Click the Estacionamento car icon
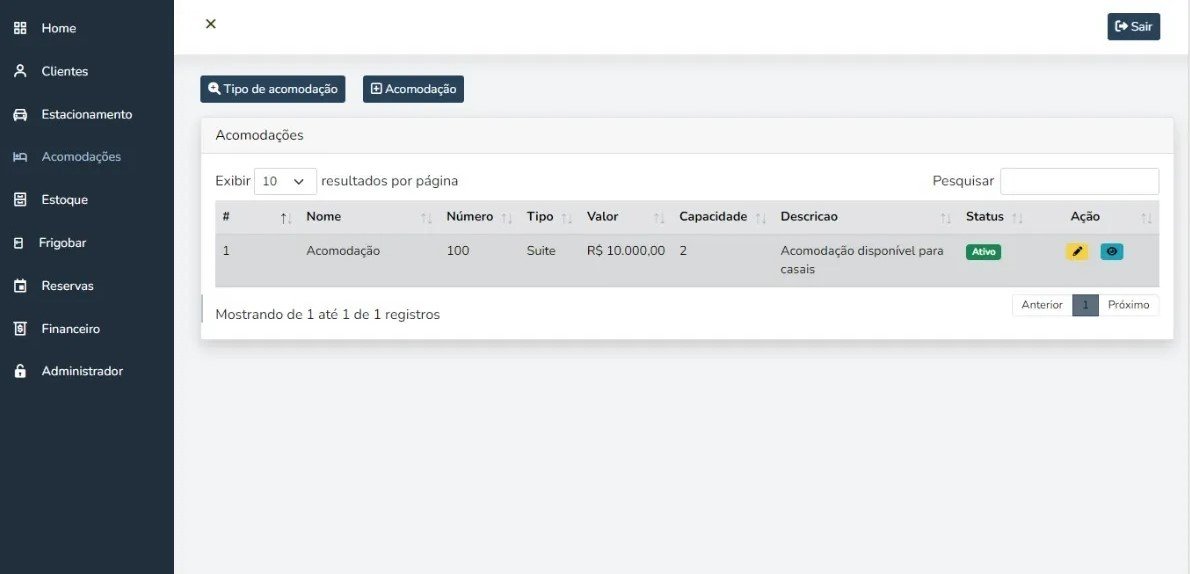Viewport: 1190px width, 574px height. tap(20, 114)
